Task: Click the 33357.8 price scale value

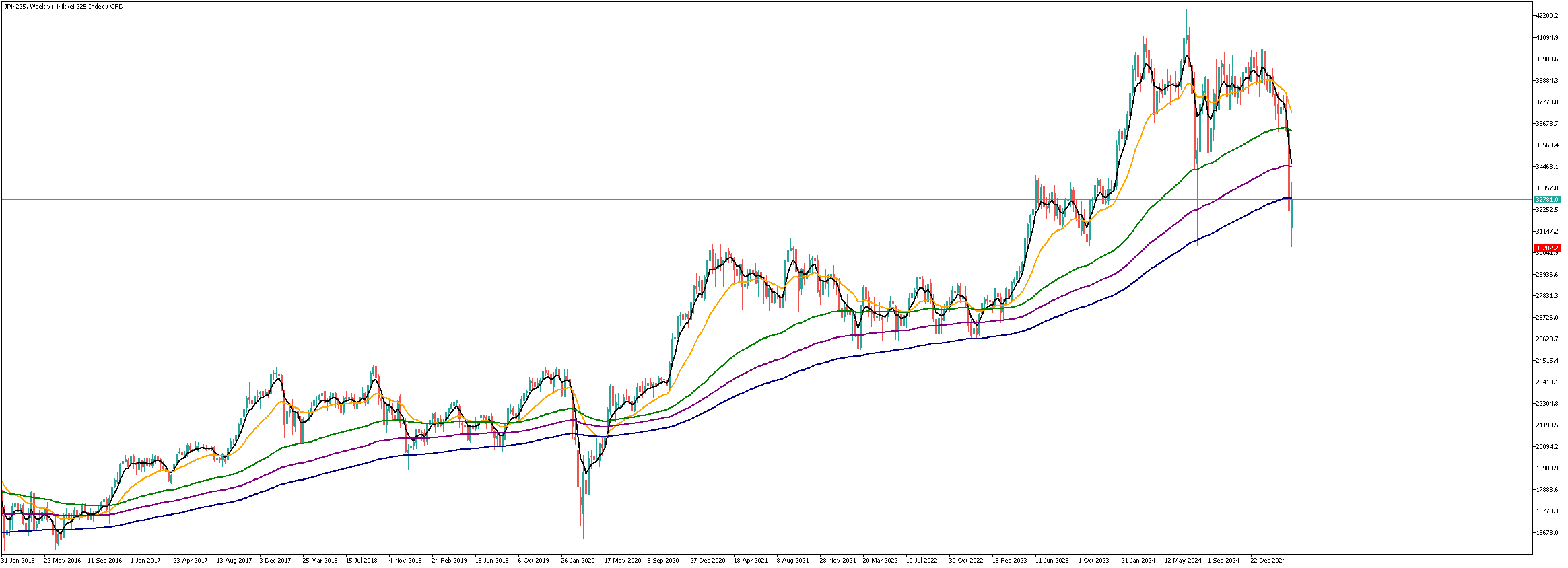Action: (x=1546, y=188)
